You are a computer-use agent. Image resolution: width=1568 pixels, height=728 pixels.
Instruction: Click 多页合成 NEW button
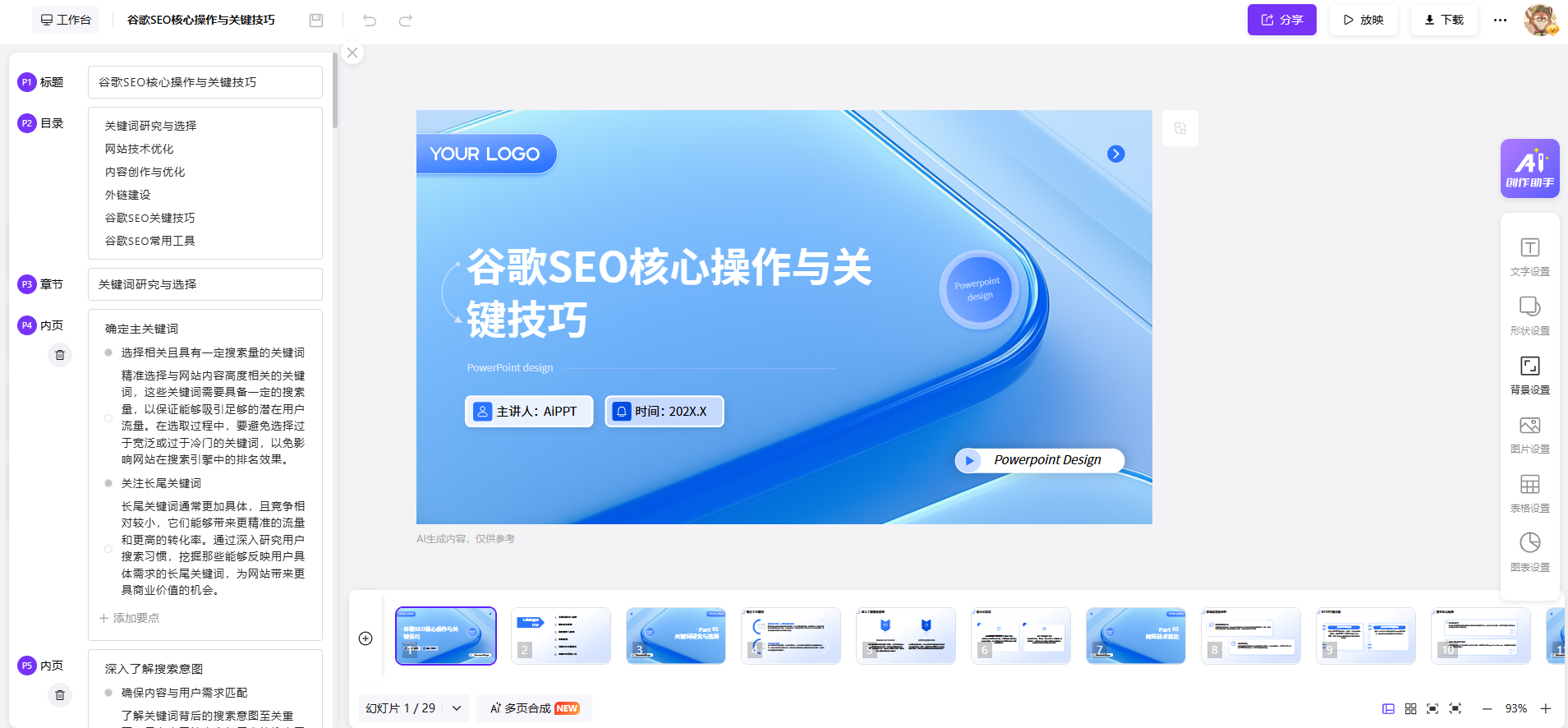535,708
